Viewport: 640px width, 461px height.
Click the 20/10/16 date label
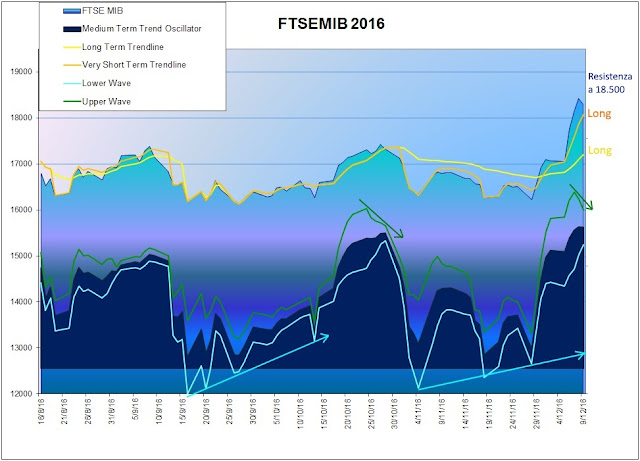(x=349, y=413)
